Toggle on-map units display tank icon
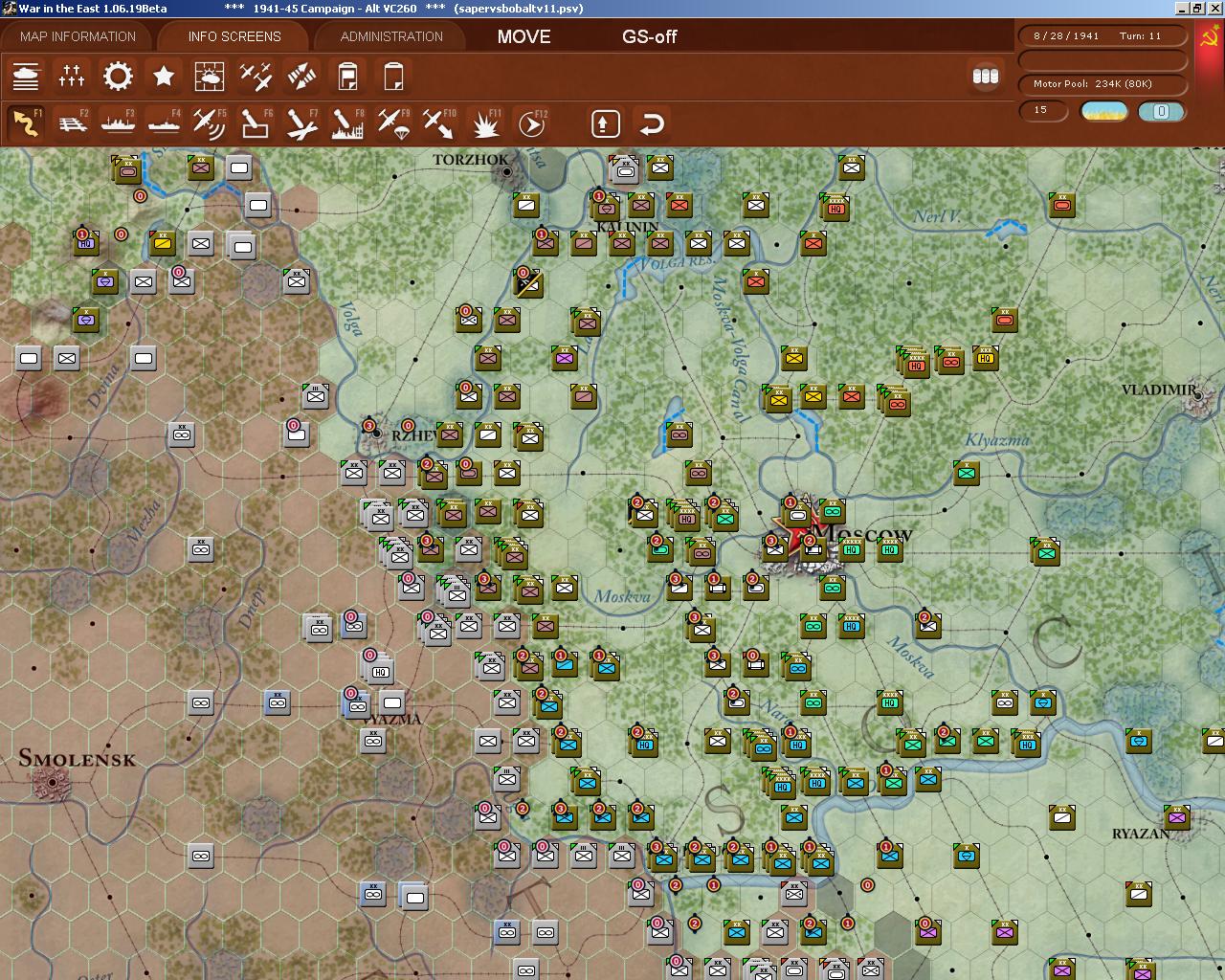Viewport: 1225px width, 980px height. 26,77
